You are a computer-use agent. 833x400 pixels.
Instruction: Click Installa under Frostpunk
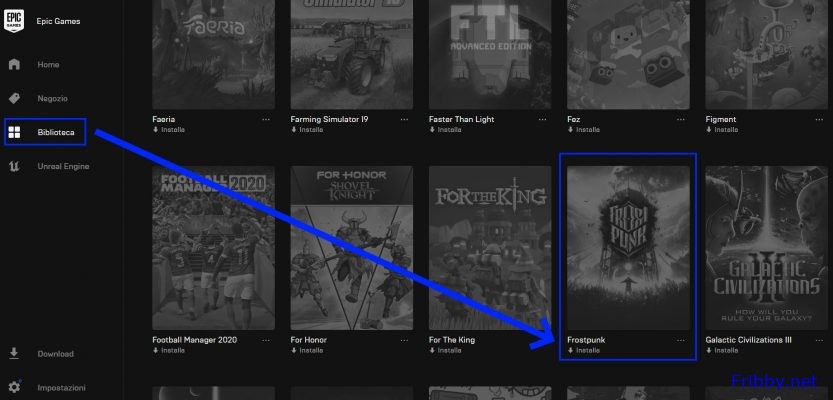point(583,351)
